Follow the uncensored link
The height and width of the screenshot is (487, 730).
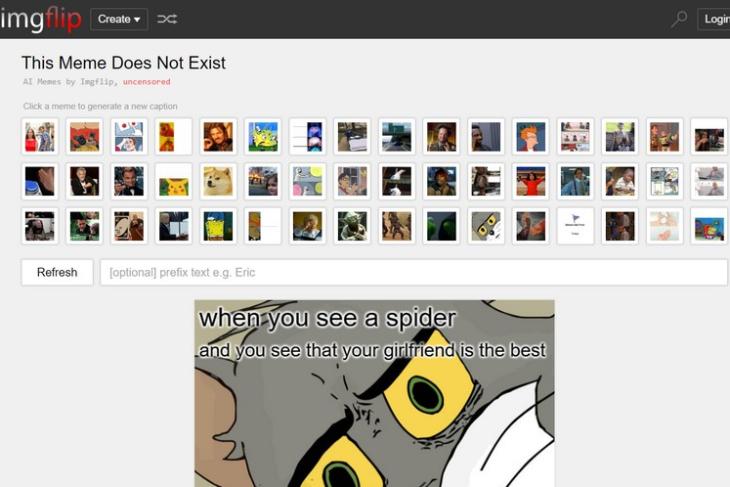(x=147, y=81)
